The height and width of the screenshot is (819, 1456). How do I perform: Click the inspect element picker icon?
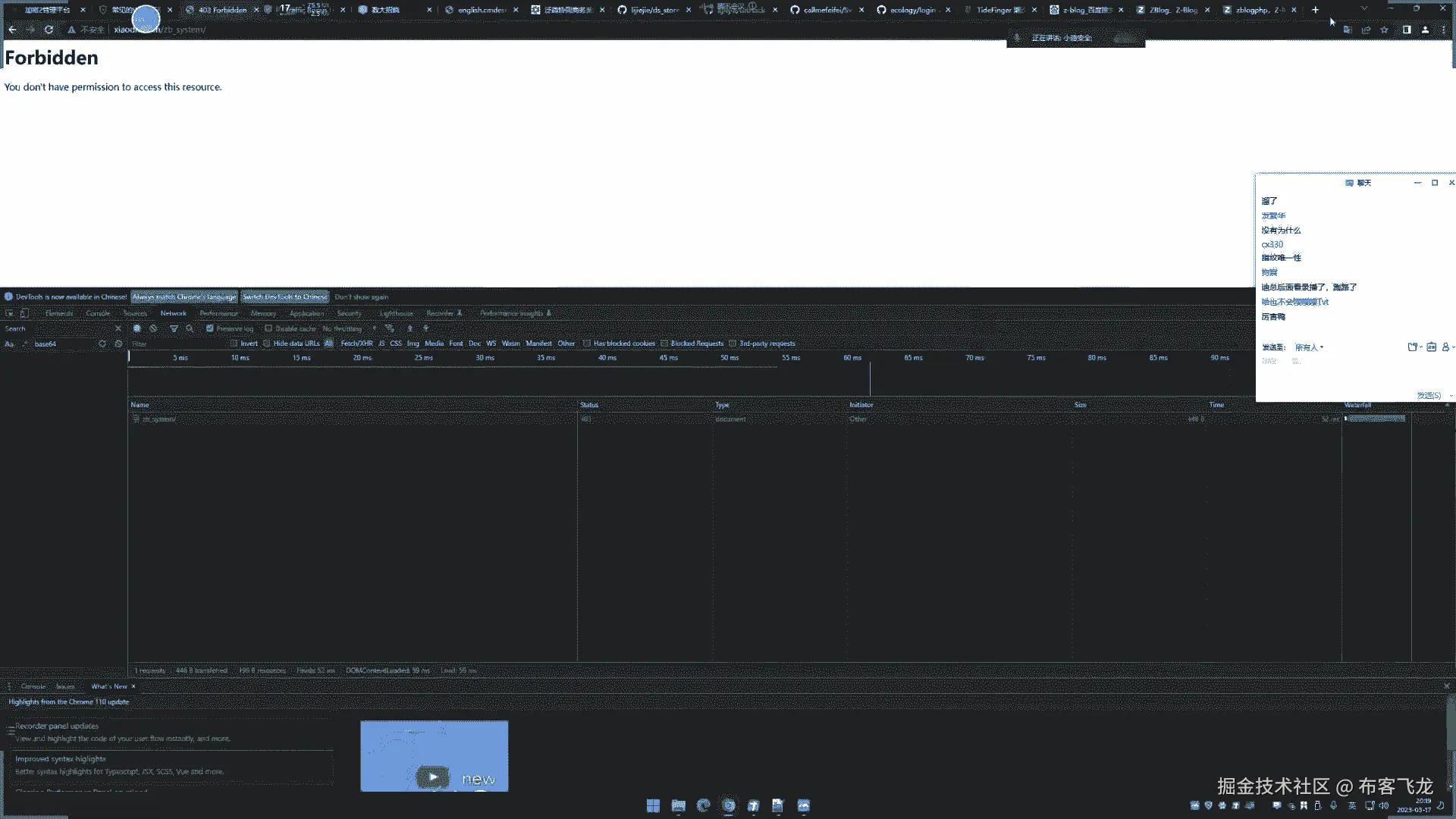pos(9,313)
